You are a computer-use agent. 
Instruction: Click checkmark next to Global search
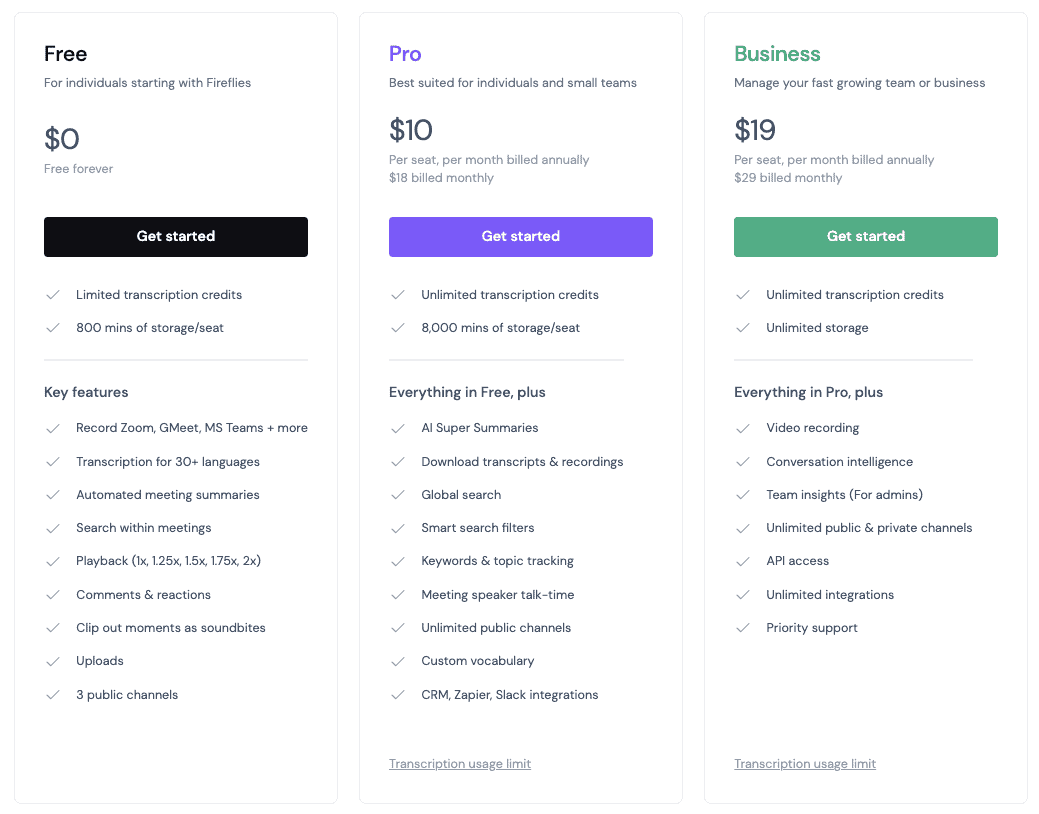point(398,495)
